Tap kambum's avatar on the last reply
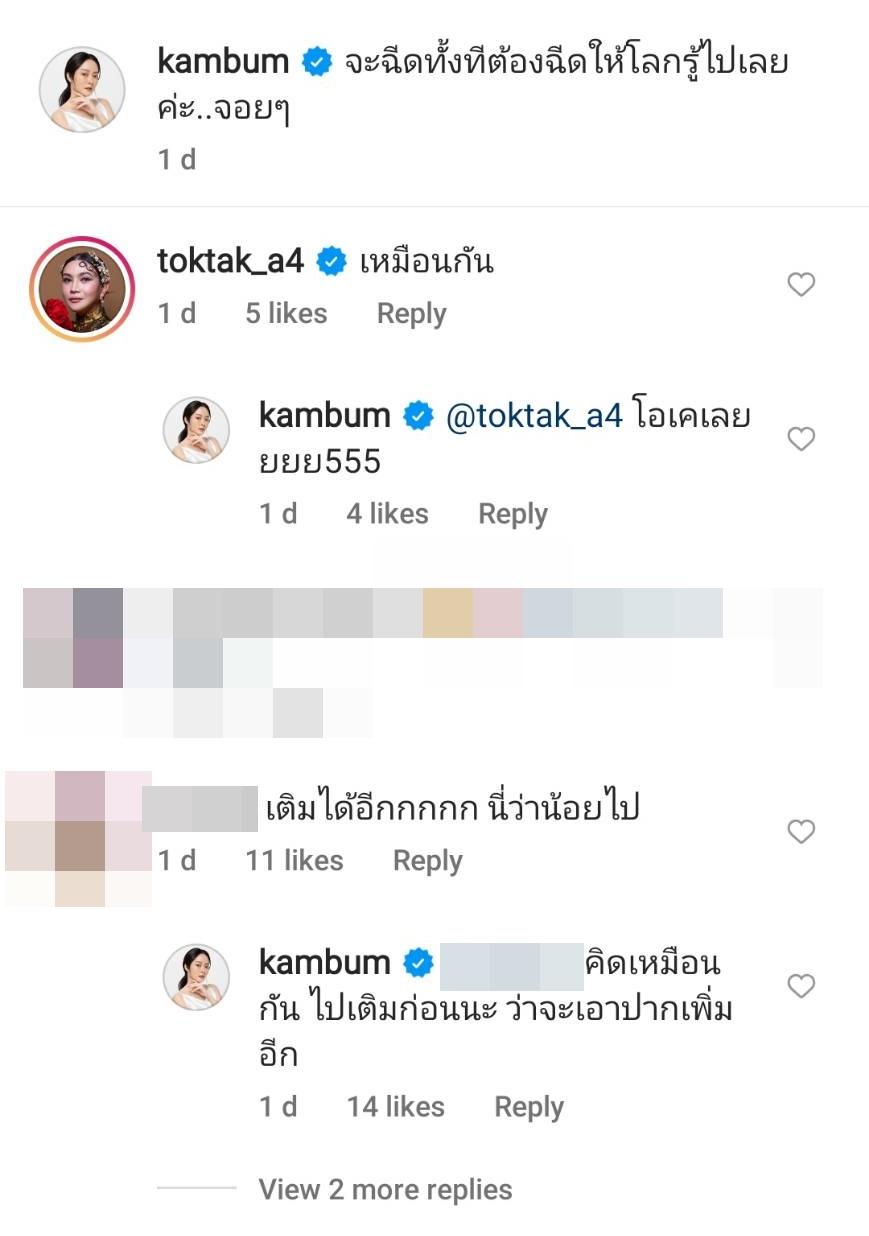The width and height of the screenshot is (869, 1236). (197, 975)
